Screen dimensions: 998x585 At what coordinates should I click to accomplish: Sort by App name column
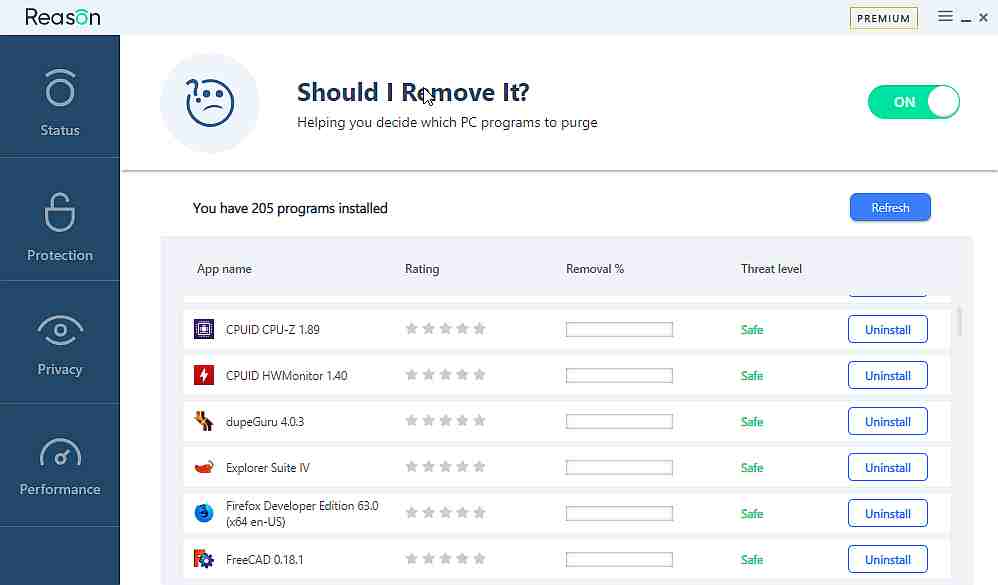224,269
